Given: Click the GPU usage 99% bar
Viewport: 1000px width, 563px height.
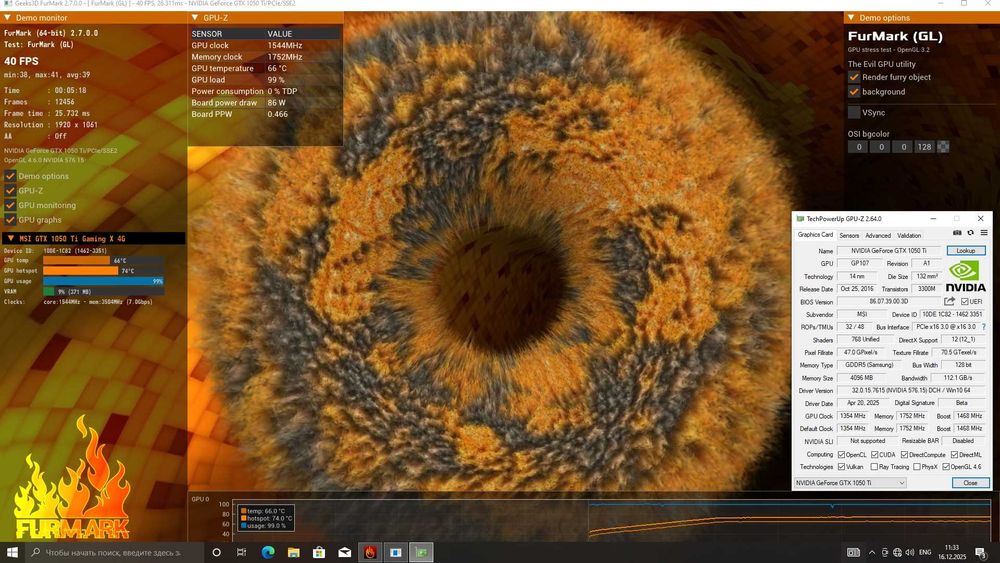Looking at the screenshot, I should pyautogui.click(x=103, y=281).
